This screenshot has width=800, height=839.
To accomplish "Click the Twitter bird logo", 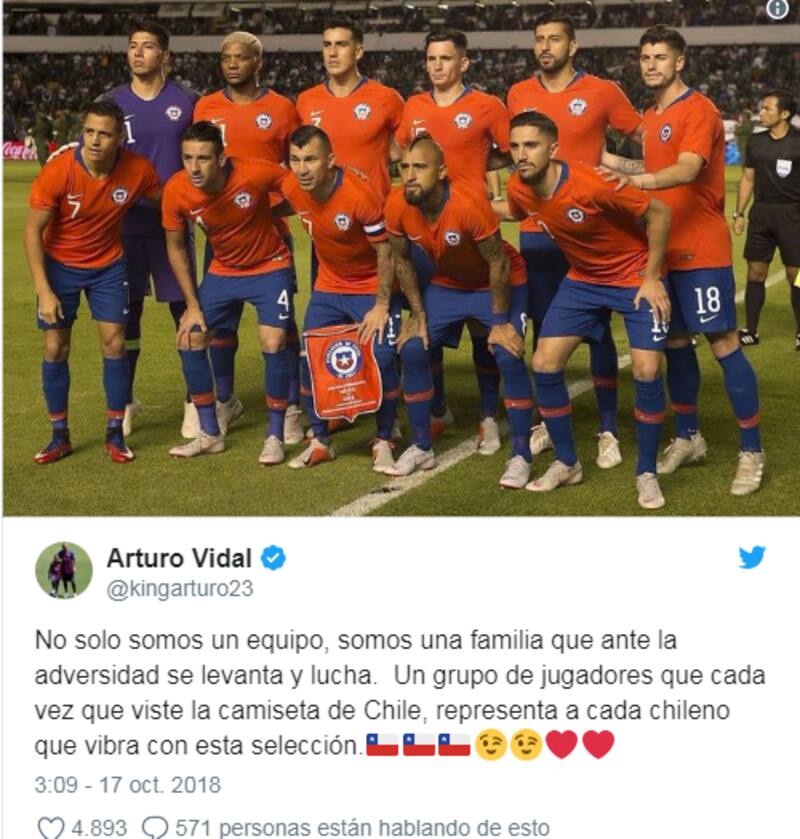I will [752, 558].
